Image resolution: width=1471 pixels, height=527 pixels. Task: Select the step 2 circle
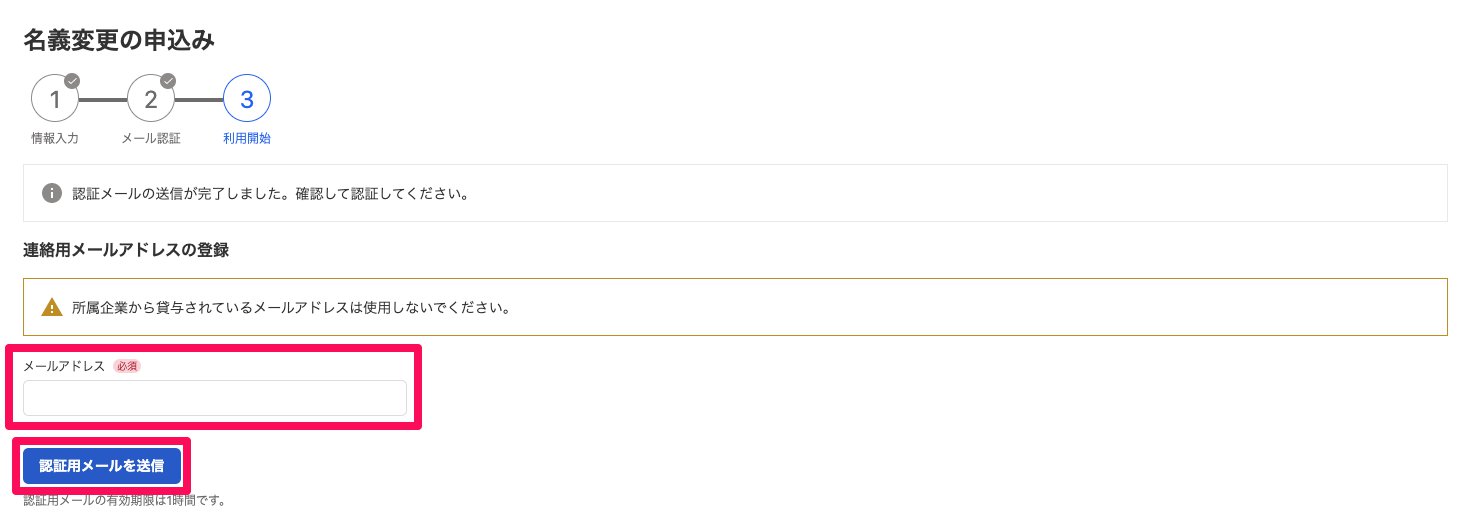pyautogui.click(x=151, y=100)
